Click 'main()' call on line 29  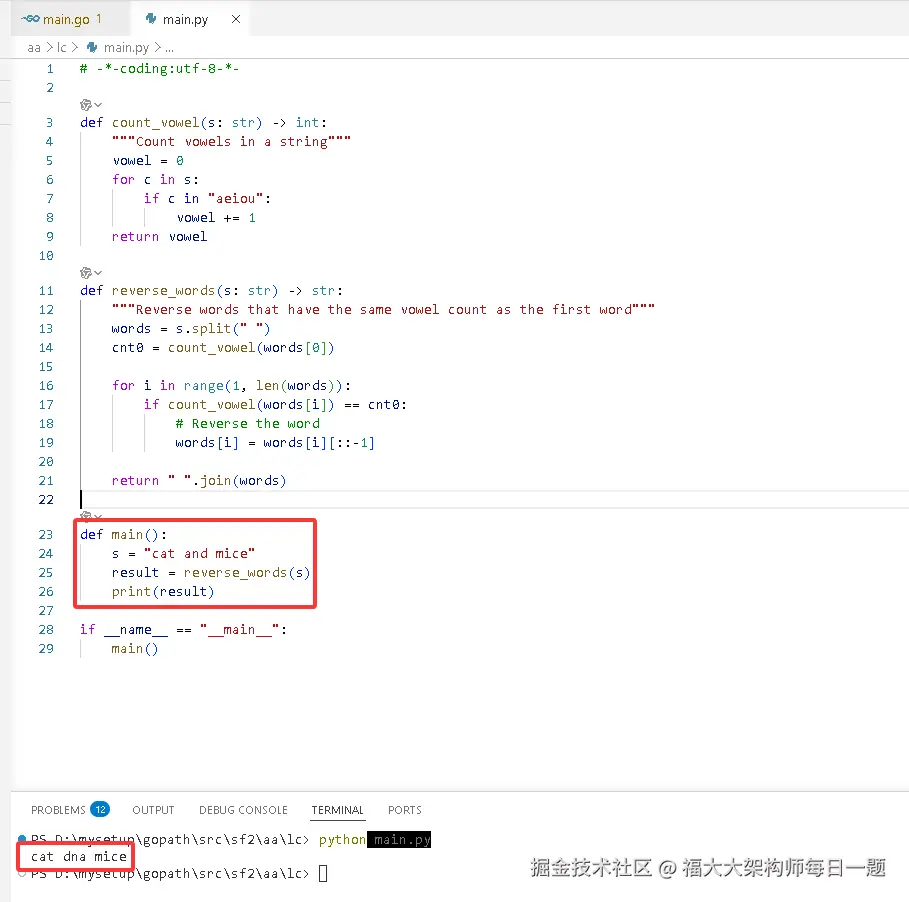tap(134, 649)
